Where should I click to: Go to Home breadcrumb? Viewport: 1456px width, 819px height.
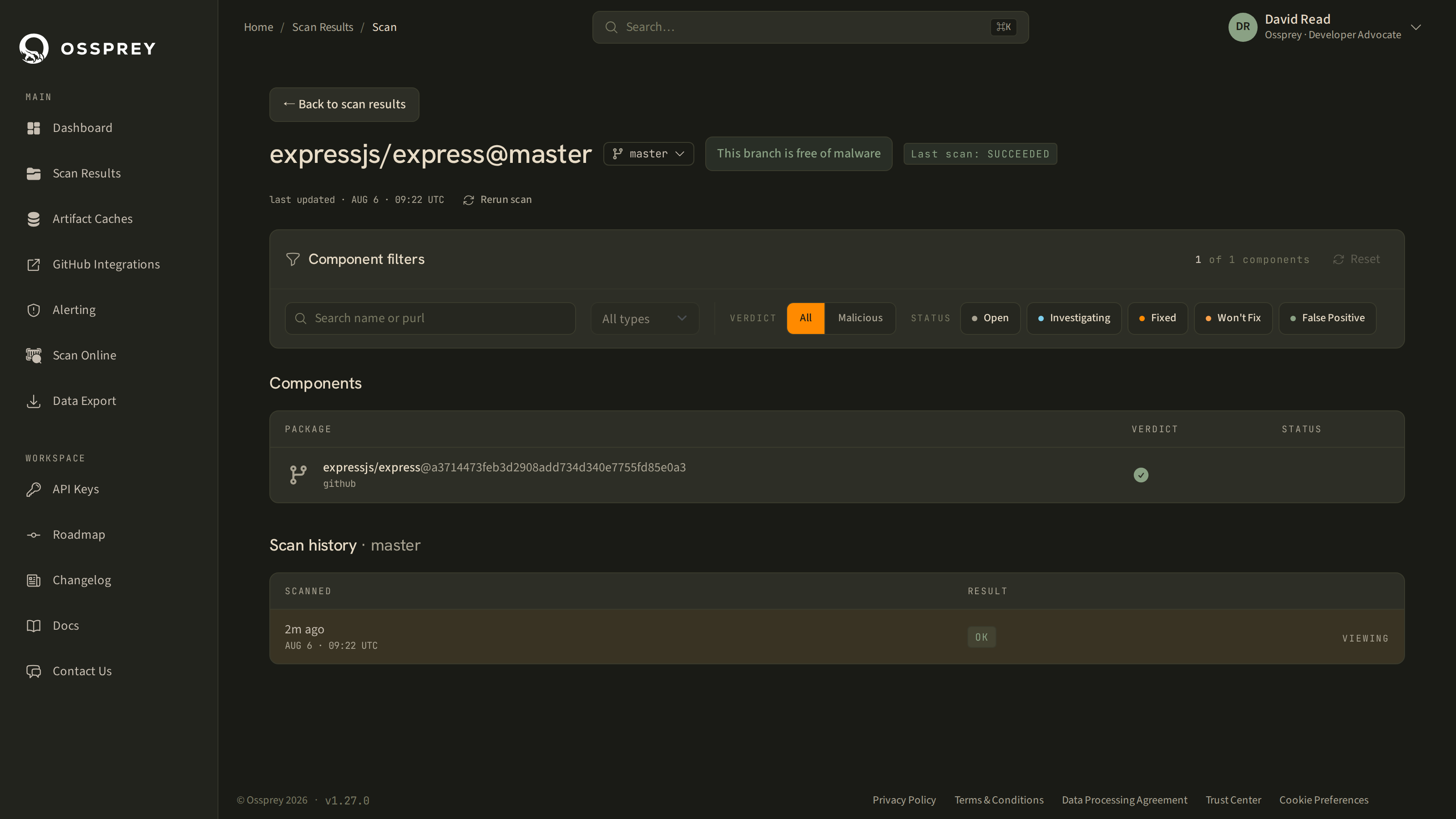(x=258, y=27)
